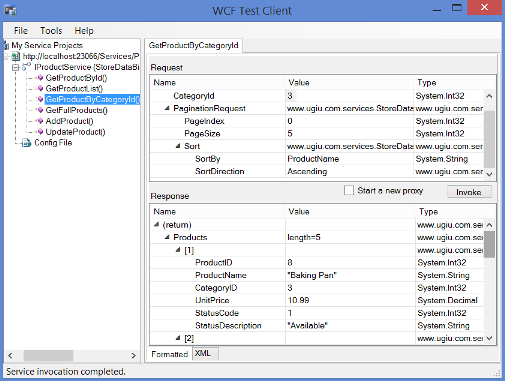Click the StatusCode row label
This screenshot has height=381, width=505.
217,313
